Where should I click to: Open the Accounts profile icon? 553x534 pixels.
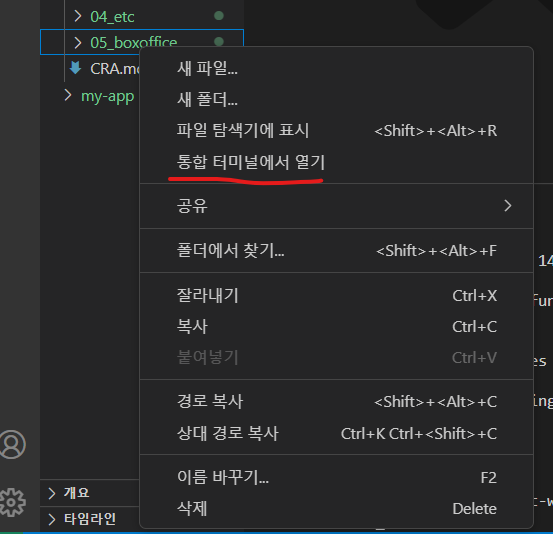click(12, 444)
